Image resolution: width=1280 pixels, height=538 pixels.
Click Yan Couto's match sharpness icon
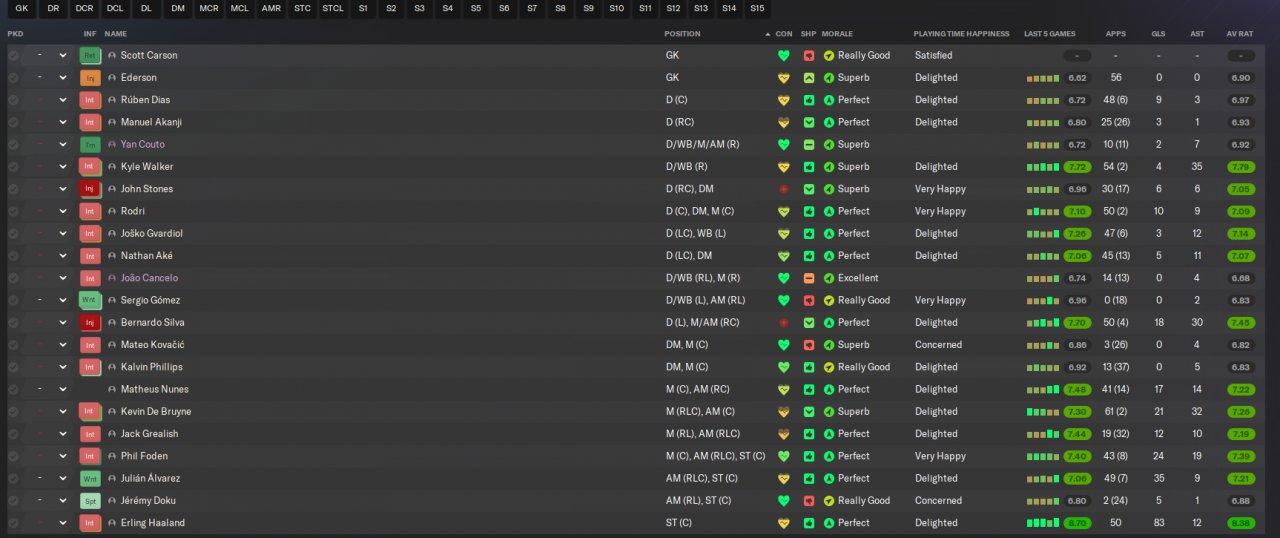point(809,145)
